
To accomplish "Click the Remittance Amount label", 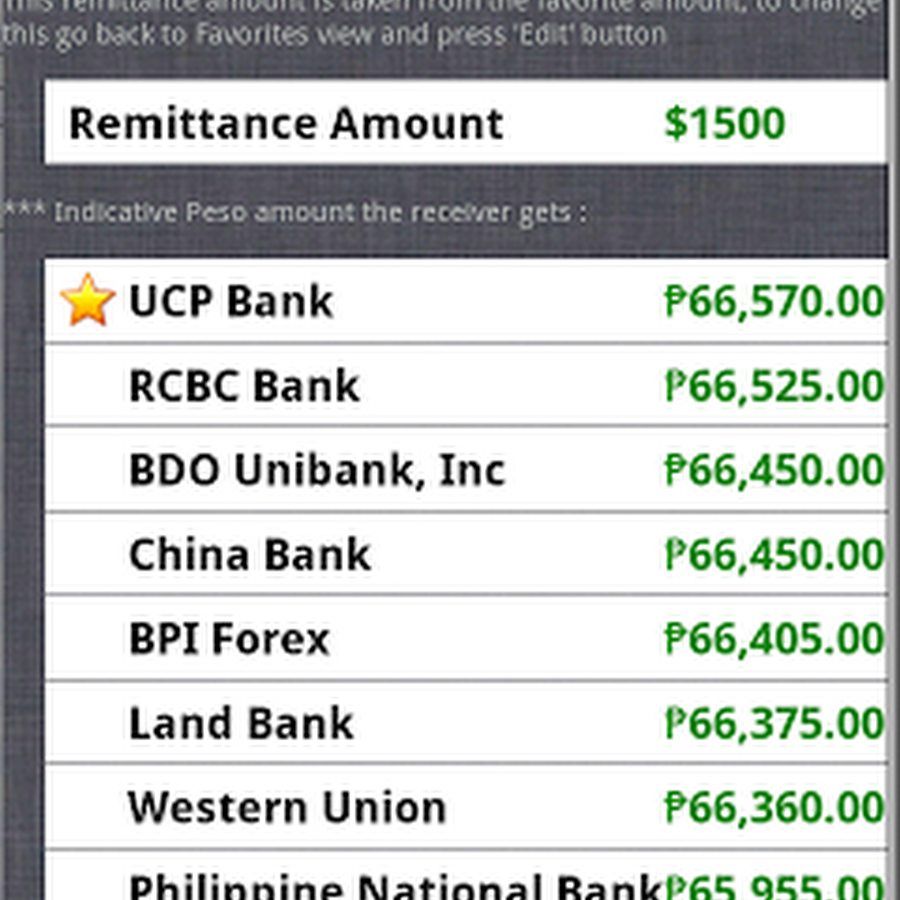I will 286,124.
